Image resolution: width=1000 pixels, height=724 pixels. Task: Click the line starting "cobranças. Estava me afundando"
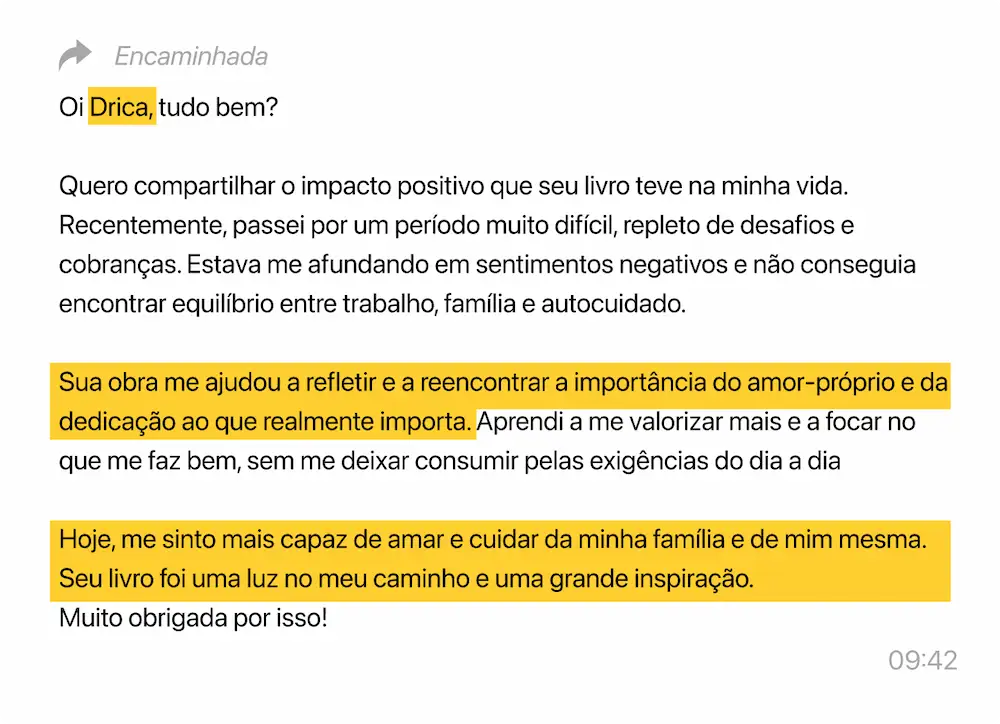(x=487, y=265)
